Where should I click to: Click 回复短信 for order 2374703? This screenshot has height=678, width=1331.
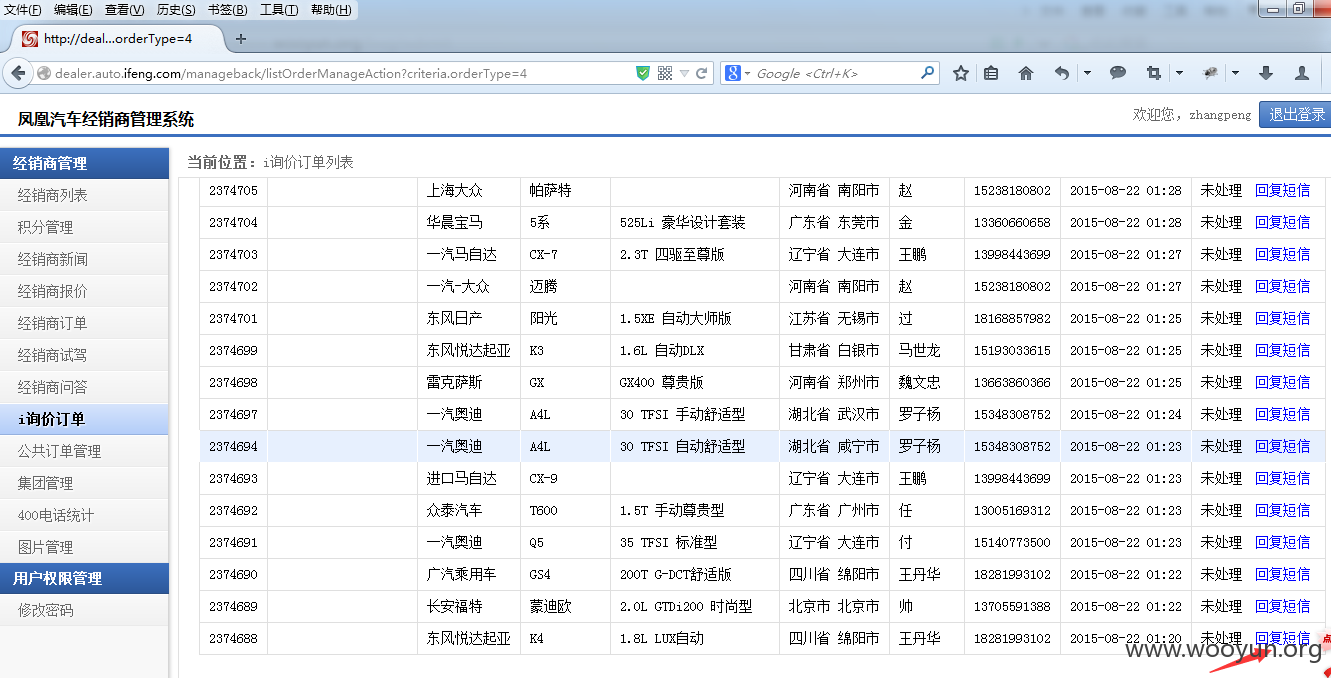1282,254
